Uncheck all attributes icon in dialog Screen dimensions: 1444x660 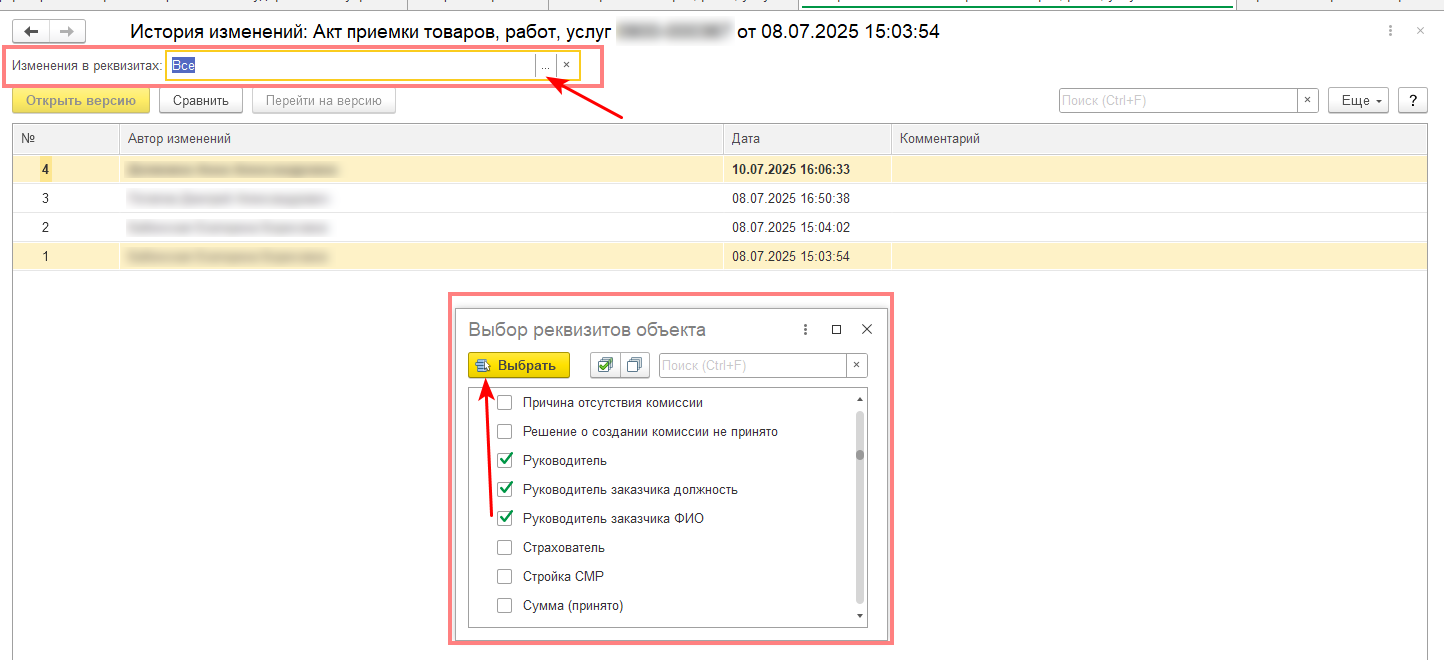[635, 365]
